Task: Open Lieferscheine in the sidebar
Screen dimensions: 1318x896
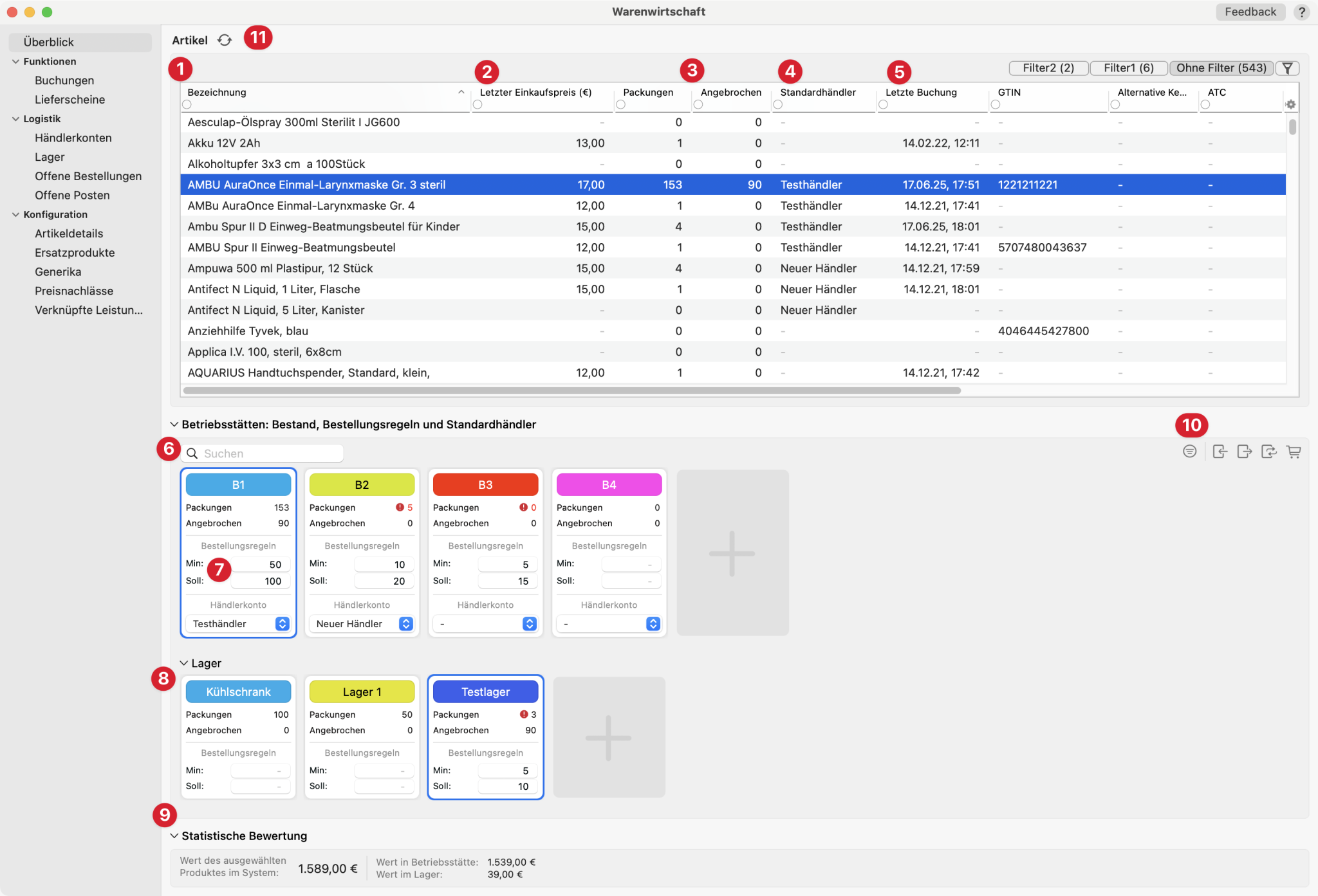Action: (x=70, y=100)
